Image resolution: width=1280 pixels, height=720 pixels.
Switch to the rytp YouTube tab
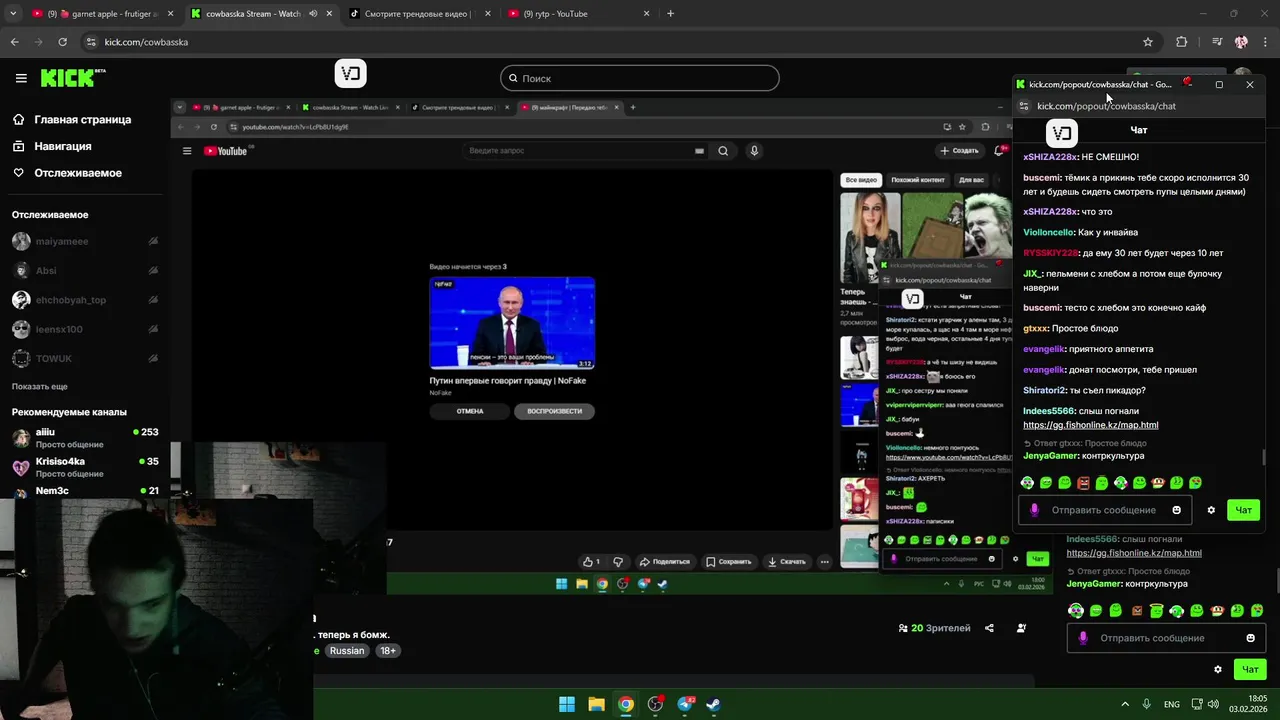pos(577,14)
